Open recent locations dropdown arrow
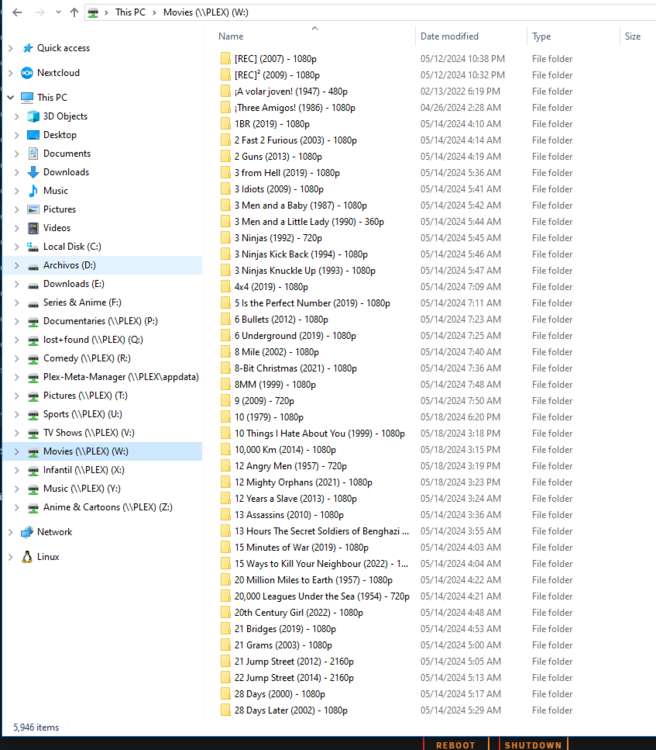The width and height of the screenshot is (656, 750). pos(58,12)
